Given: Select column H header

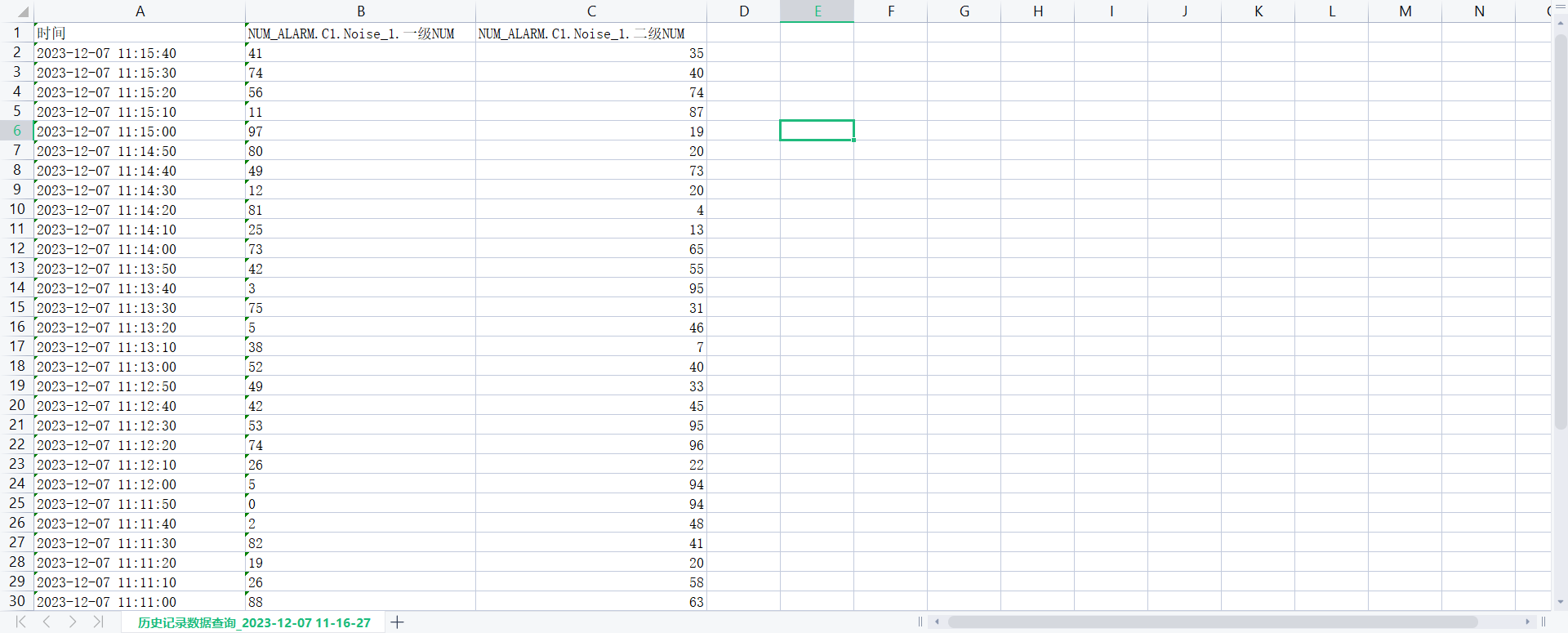Looking at the screenshot, I should click(1038, 11).
